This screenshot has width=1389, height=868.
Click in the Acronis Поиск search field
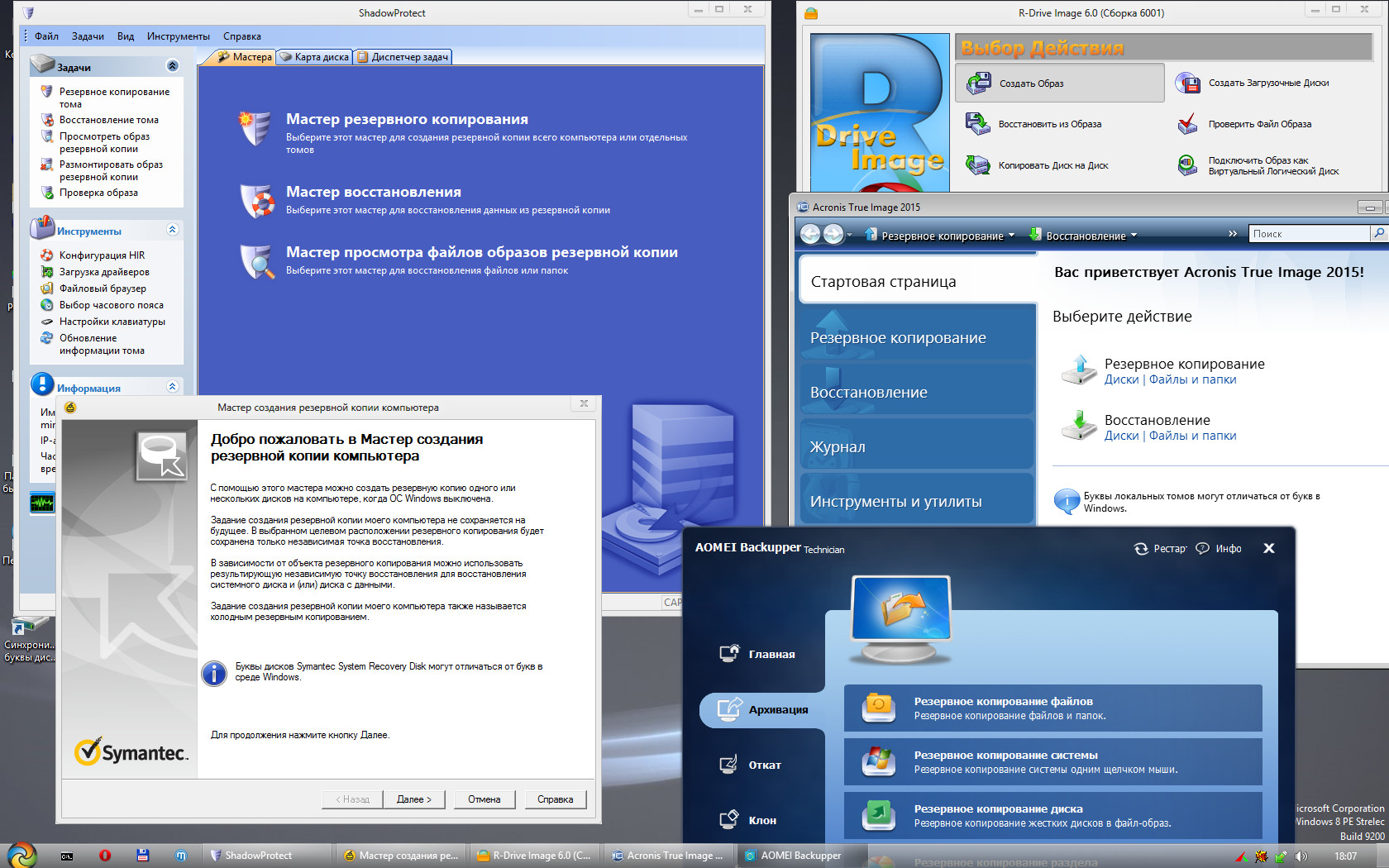[1309, 234]
